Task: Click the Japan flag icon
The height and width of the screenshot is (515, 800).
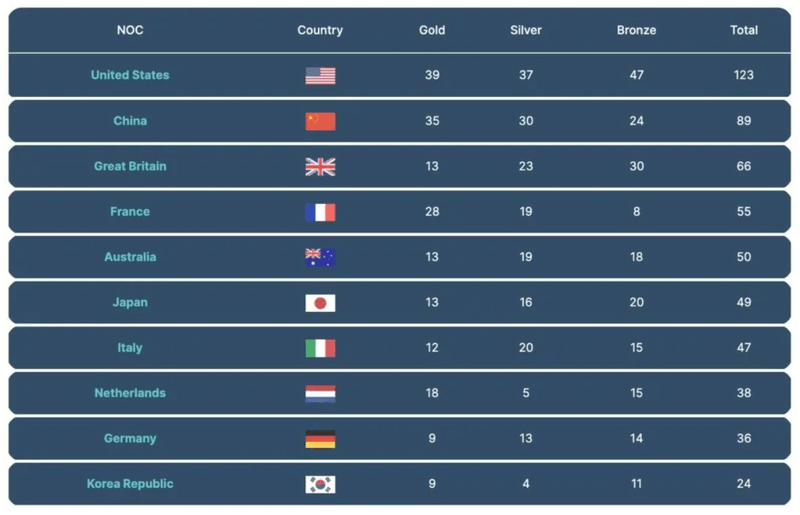Action: 320,303
